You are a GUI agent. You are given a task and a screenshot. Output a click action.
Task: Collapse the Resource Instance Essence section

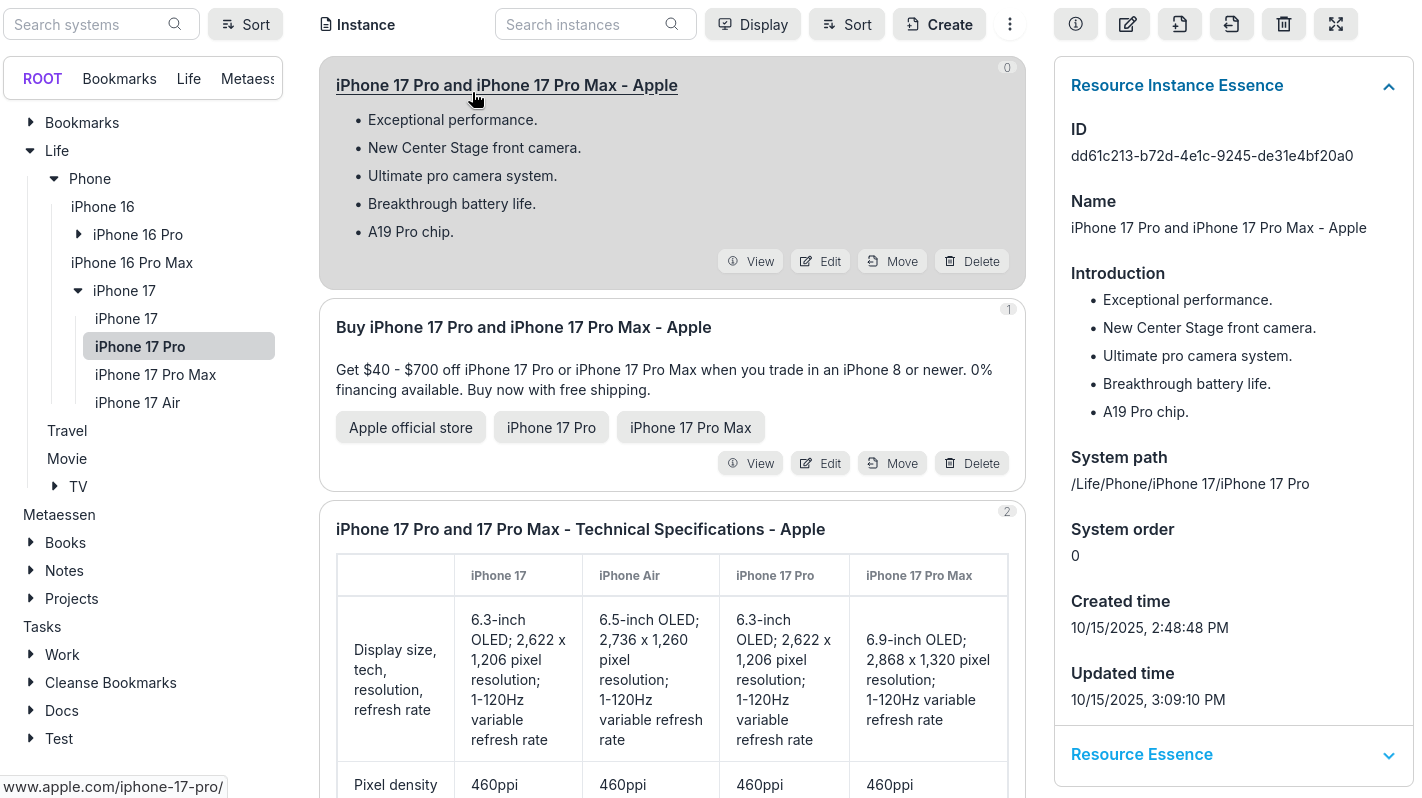1388,87
